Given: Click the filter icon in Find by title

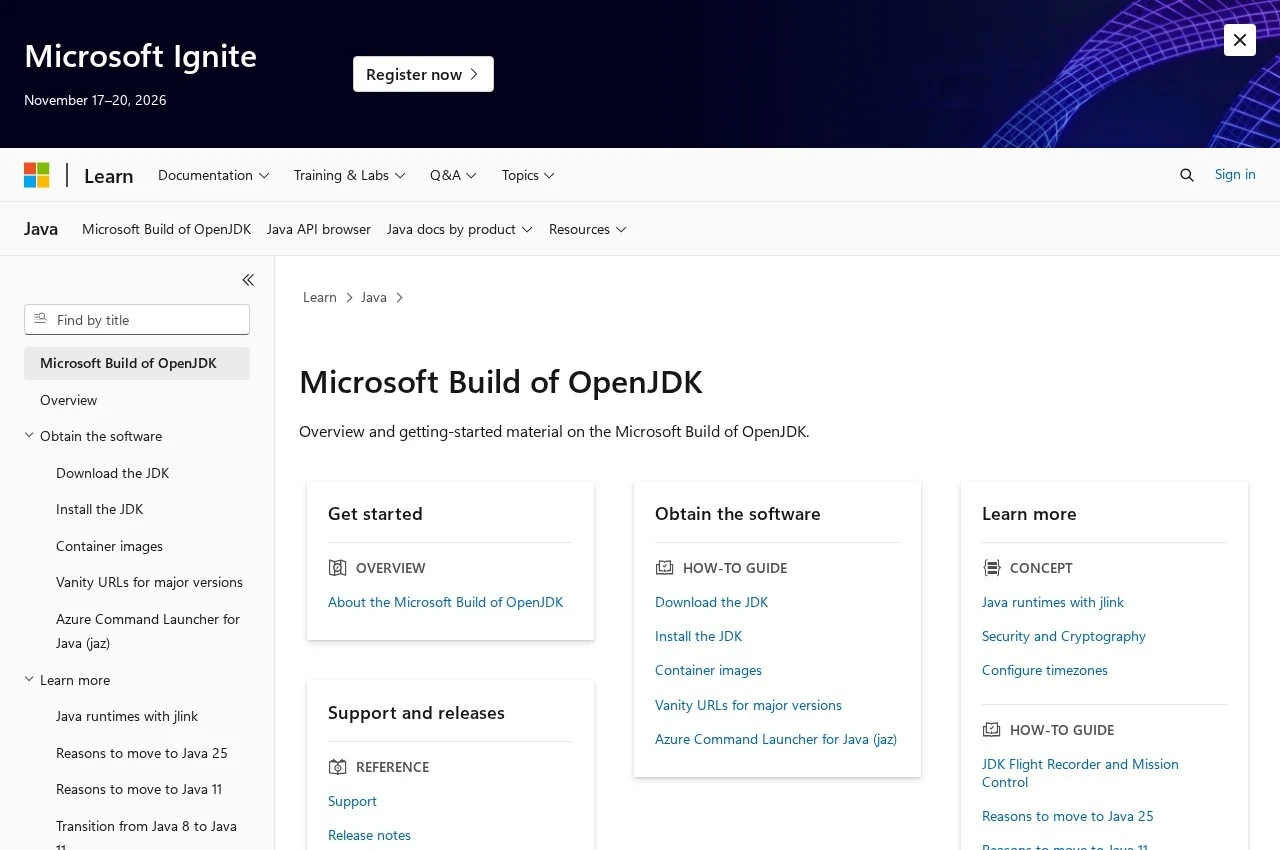Looking at the screenshot, I should tap(40, 319).
